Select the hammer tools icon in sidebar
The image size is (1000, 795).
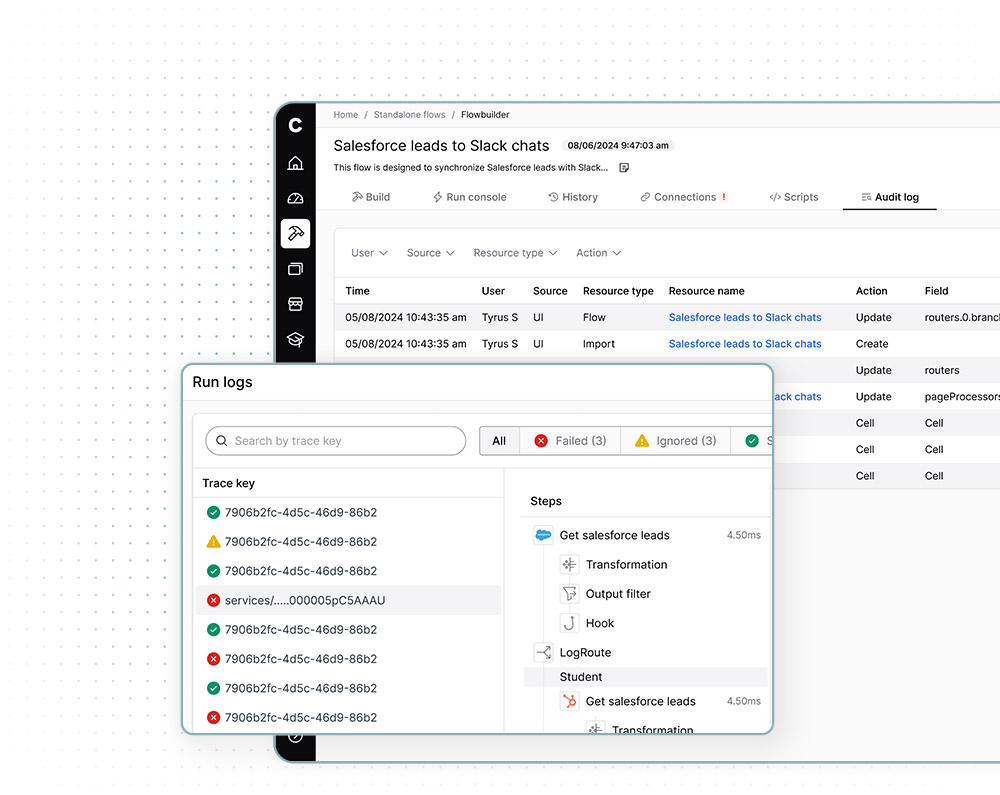pos(295,234)
